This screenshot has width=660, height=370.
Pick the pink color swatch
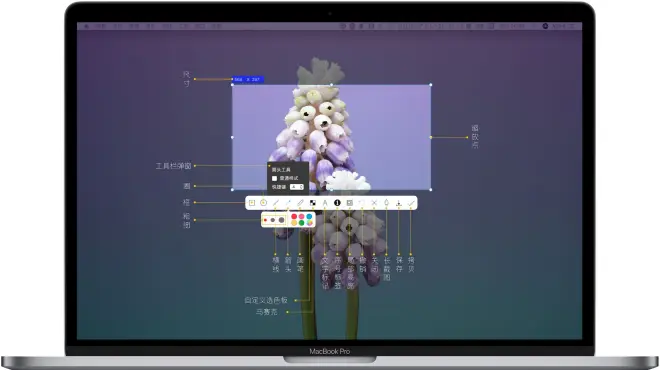click(x=302, y=217)
